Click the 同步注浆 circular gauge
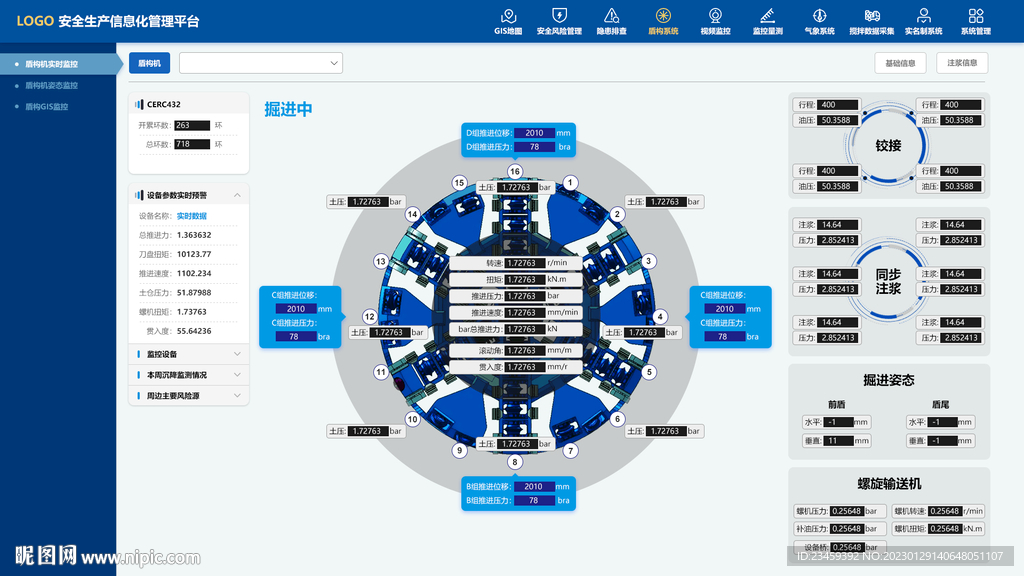This screenshot has height=576, width=1024. (888, 281)
